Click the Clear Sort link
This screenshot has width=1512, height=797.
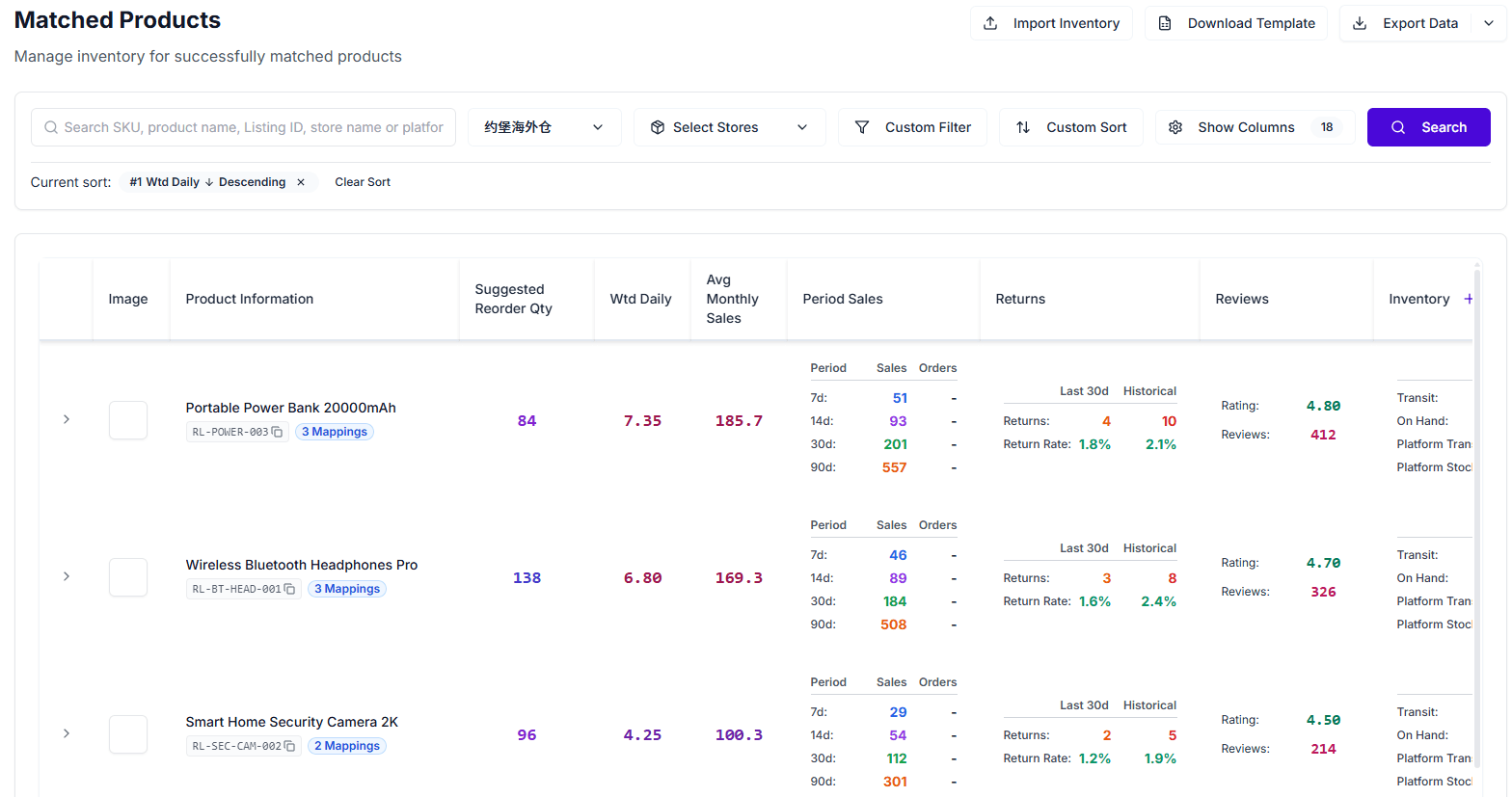coord(363,182)
